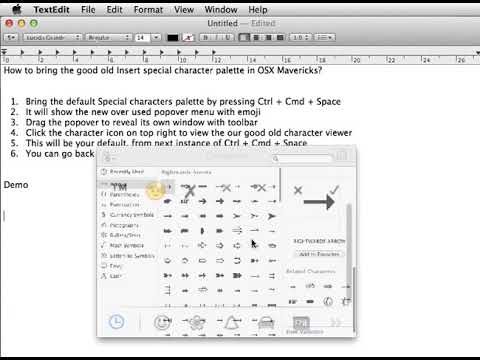
Task: Open the Character Viewer gear menu
Action: [x=110, y=158]
